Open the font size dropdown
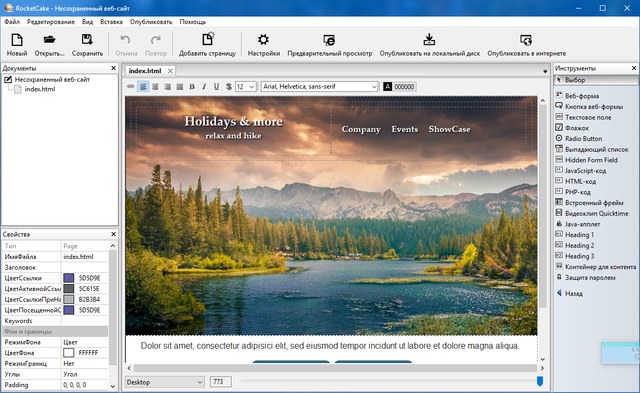The width and height of the screenshot is (640, 393). coord(251,87)
